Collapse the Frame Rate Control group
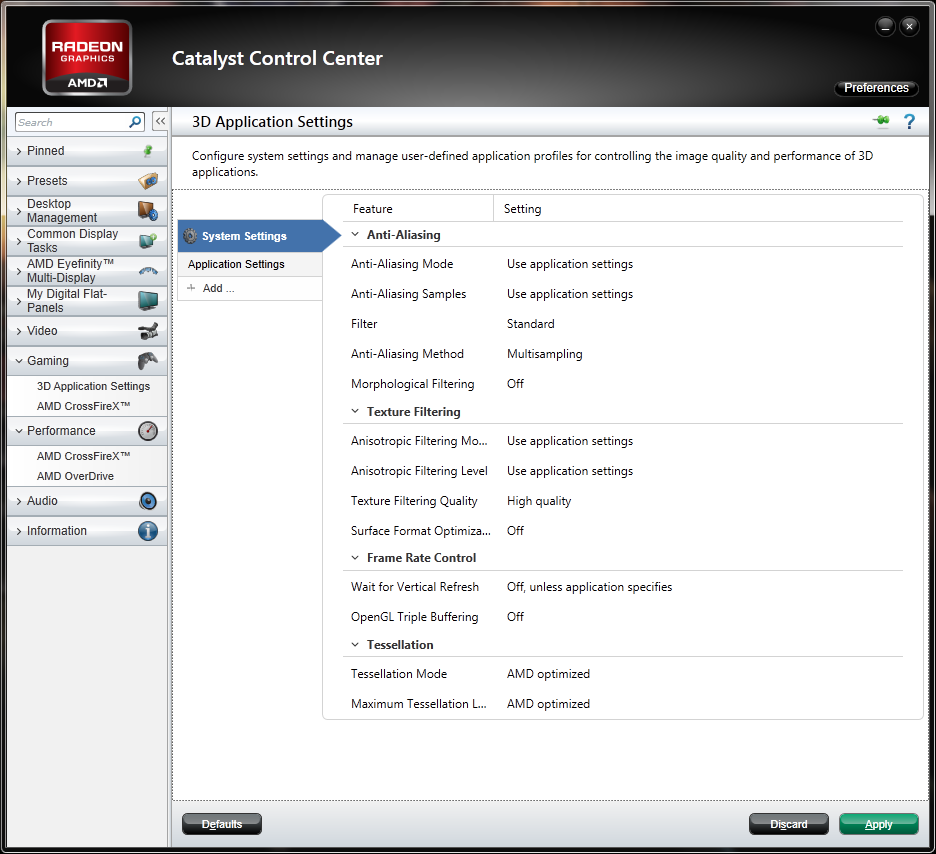The height and width of the screenshot is (854, 936). pos(355,557)
